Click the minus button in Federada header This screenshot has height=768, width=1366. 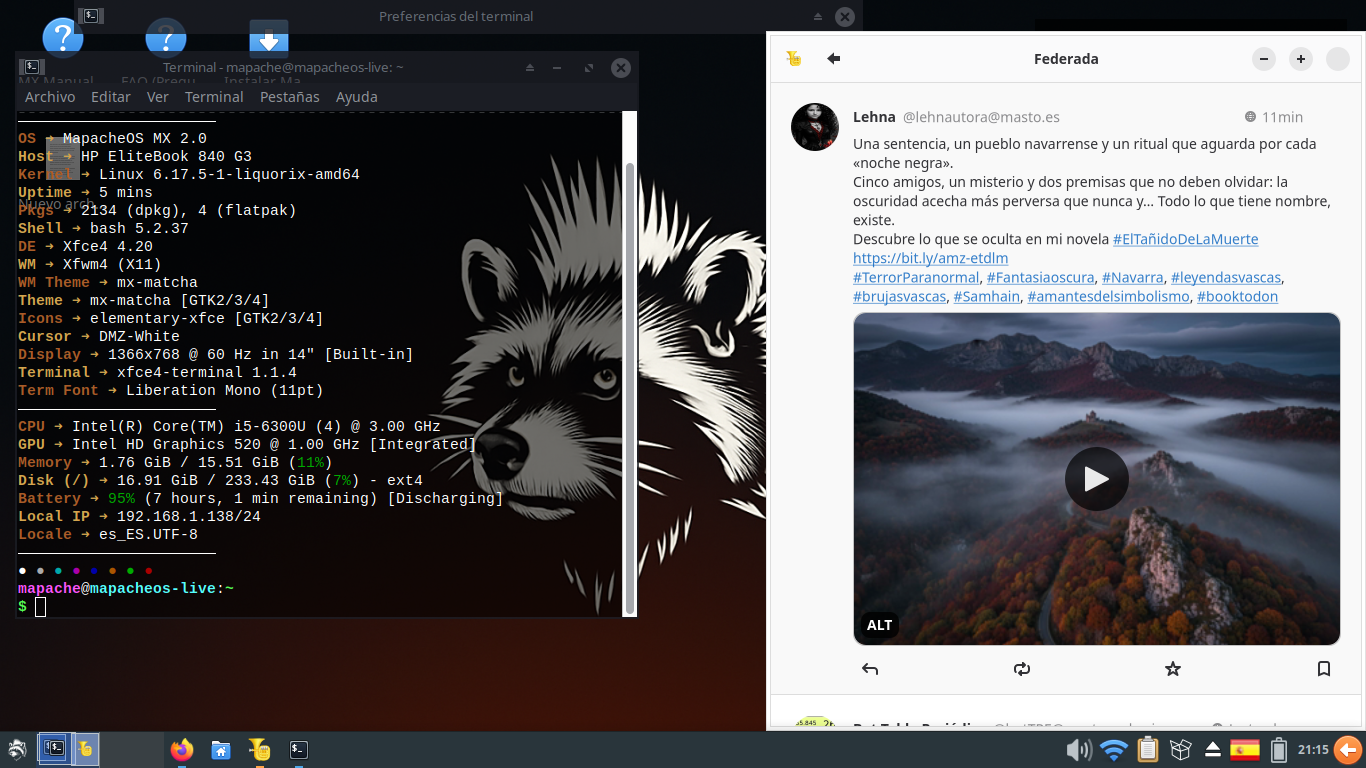coord(1264,59)
